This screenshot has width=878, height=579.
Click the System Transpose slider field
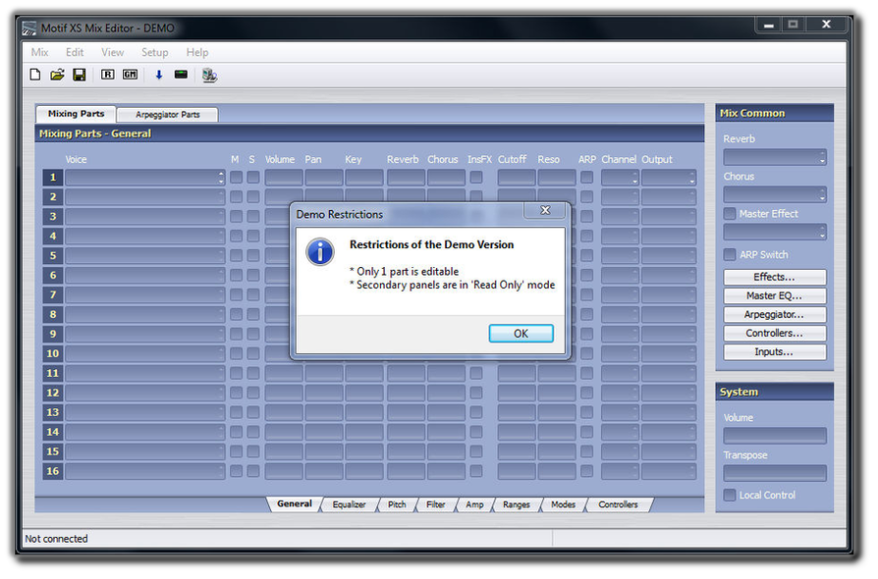pyautogui.click(x=774, y=473)
